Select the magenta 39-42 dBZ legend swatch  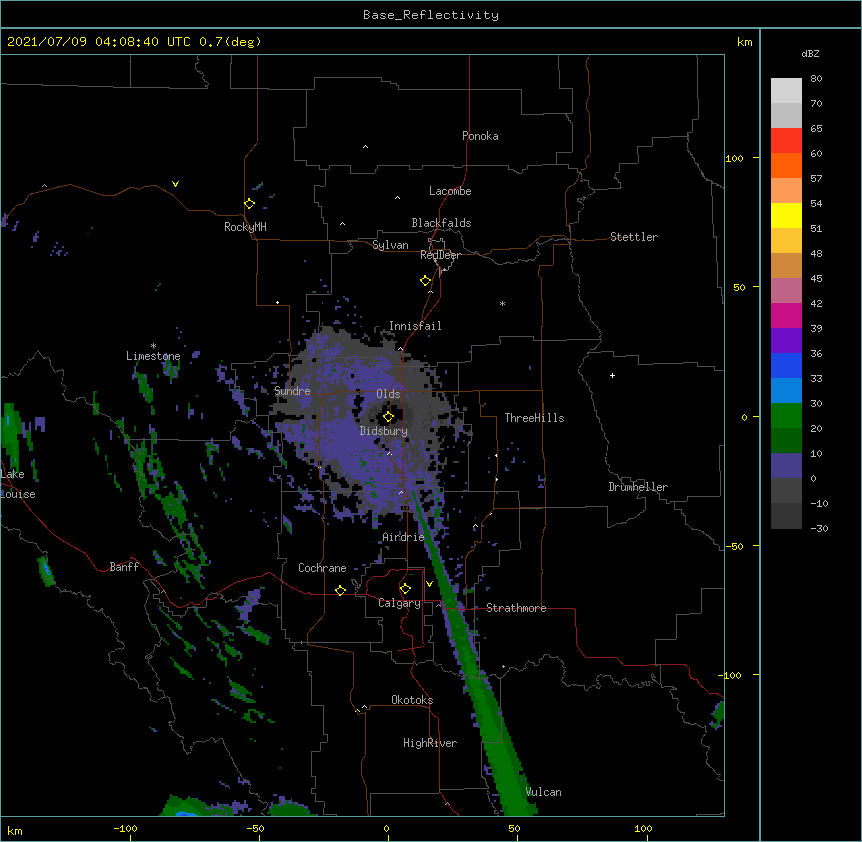coord(786,315)
